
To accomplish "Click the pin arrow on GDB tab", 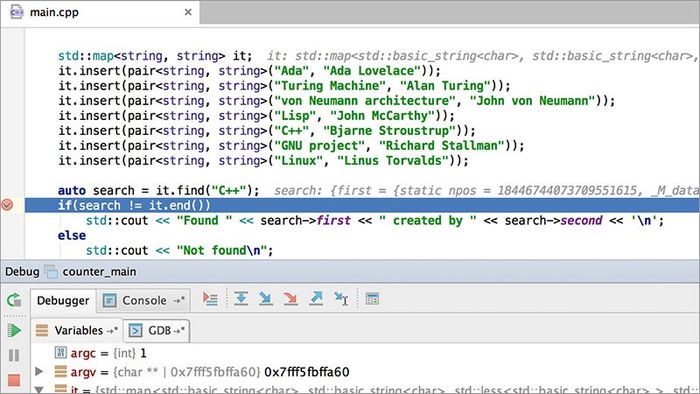I will coord(179,331).
